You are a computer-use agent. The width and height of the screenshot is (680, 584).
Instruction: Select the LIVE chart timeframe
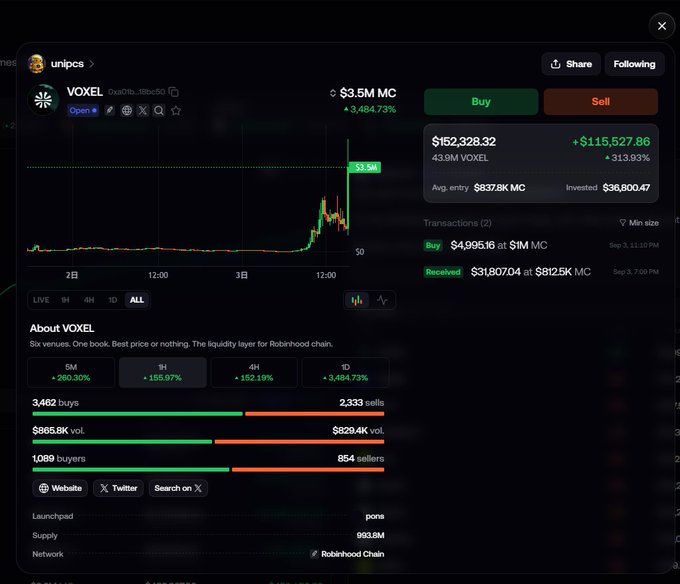[41, 300]
